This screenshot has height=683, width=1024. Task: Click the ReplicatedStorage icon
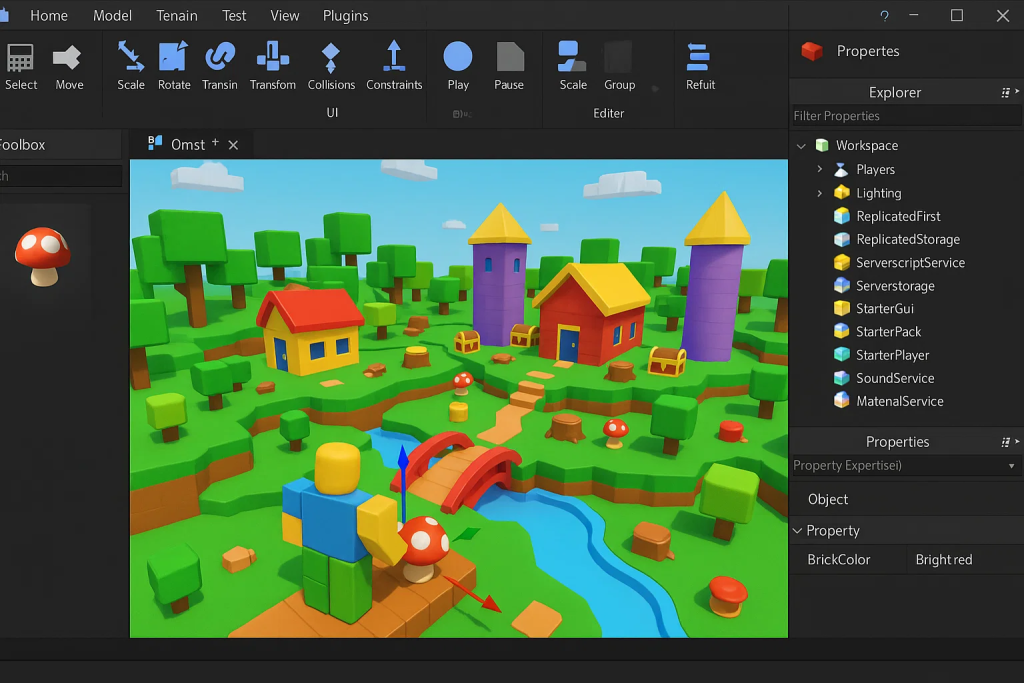point(842,239)
